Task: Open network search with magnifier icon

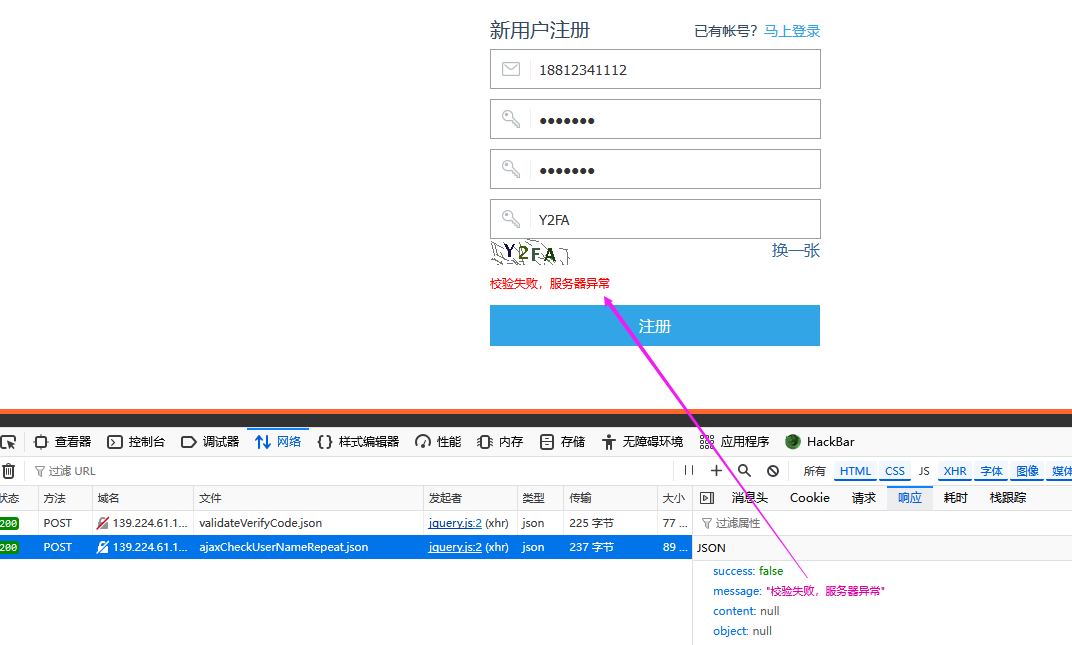Action: tap(744, 471)
